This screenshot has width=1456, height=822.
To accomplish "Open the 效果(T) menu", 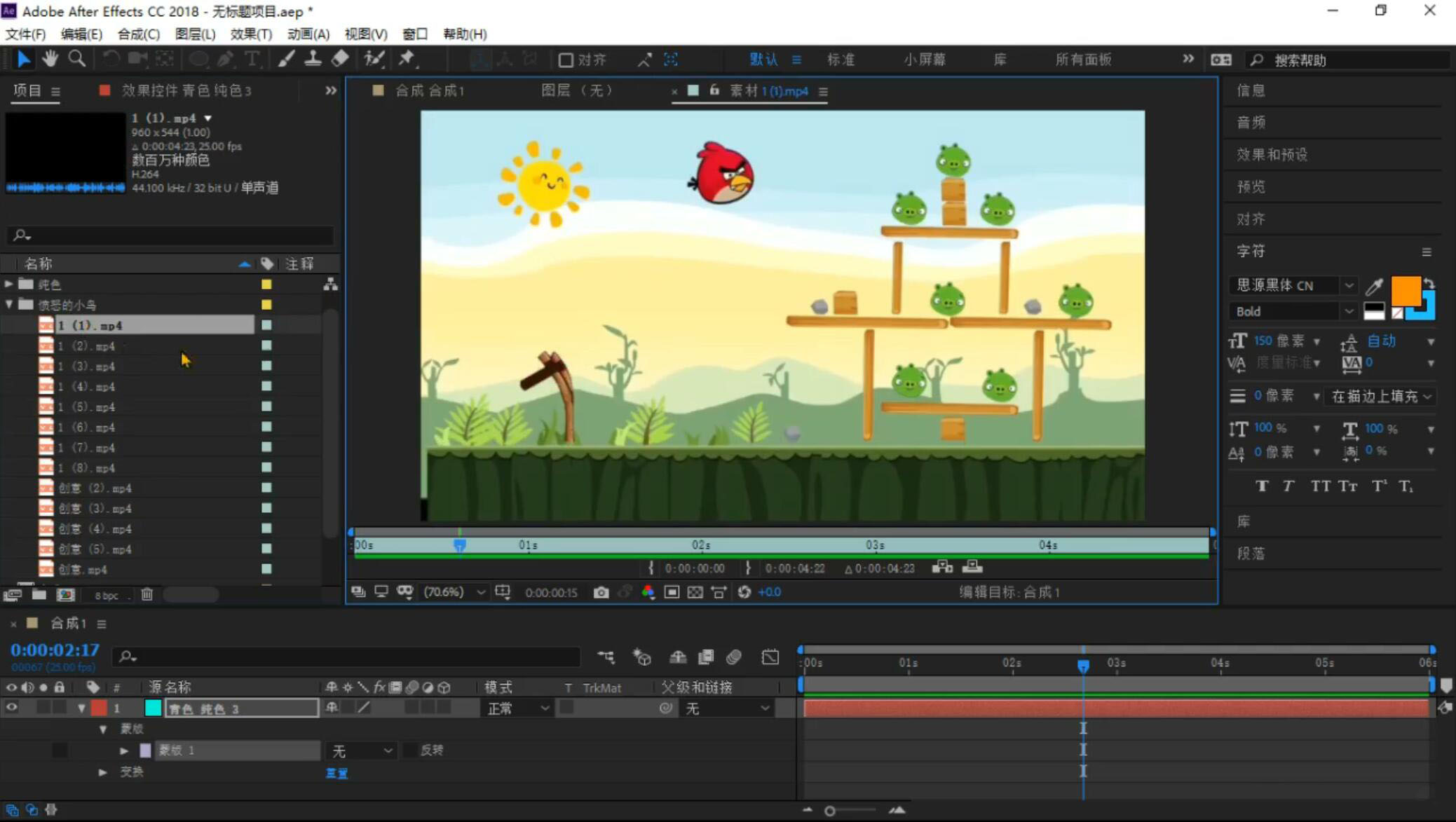I will point(251,34).
